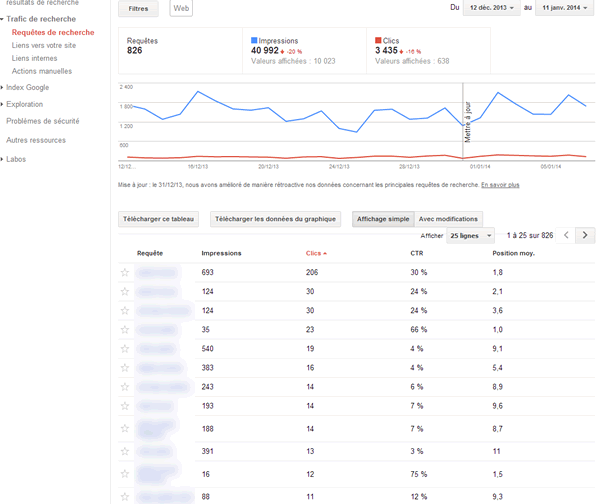This screenshot has width=600, height=504.
Task: Click the red Clics legend square
Action: point(378,40)
